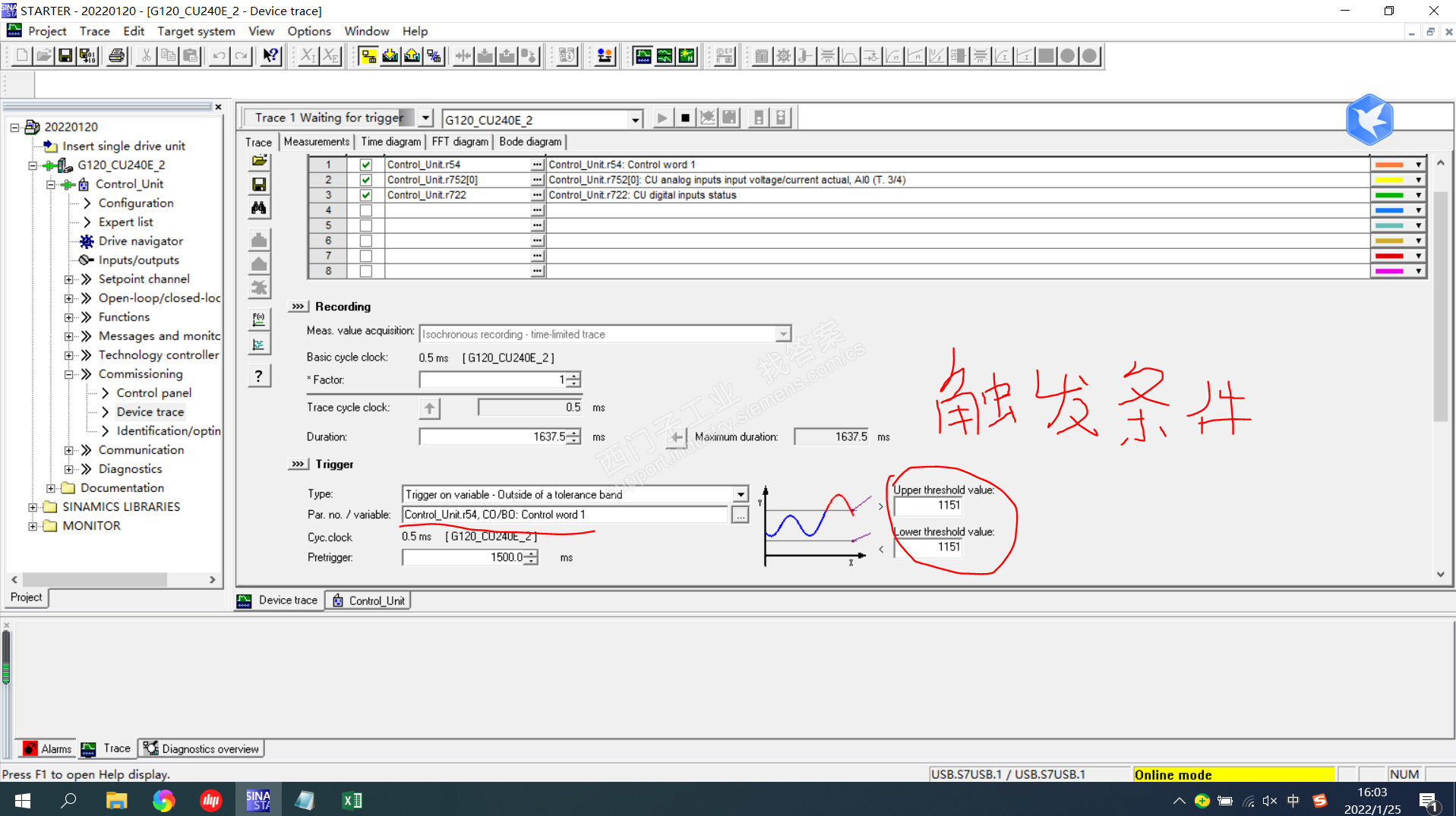
Task: Uncheck the Control_Unit.r752[0] signal checkbox
Action: click(x=366, y=180)
